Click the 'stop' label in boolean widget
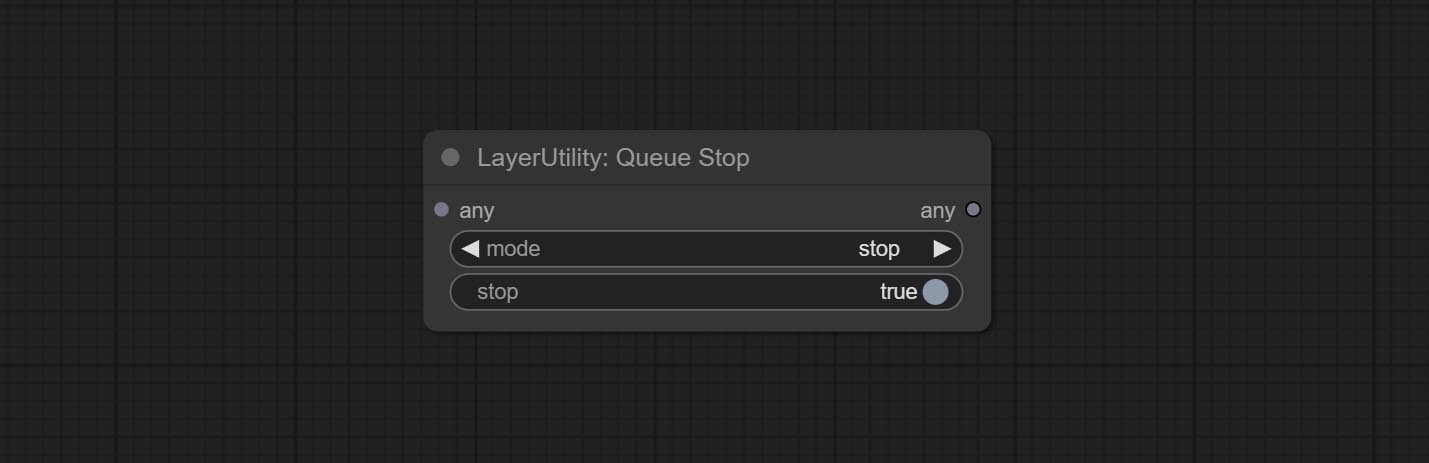This screenshot has width=1429, height=463. pos(497,292)
